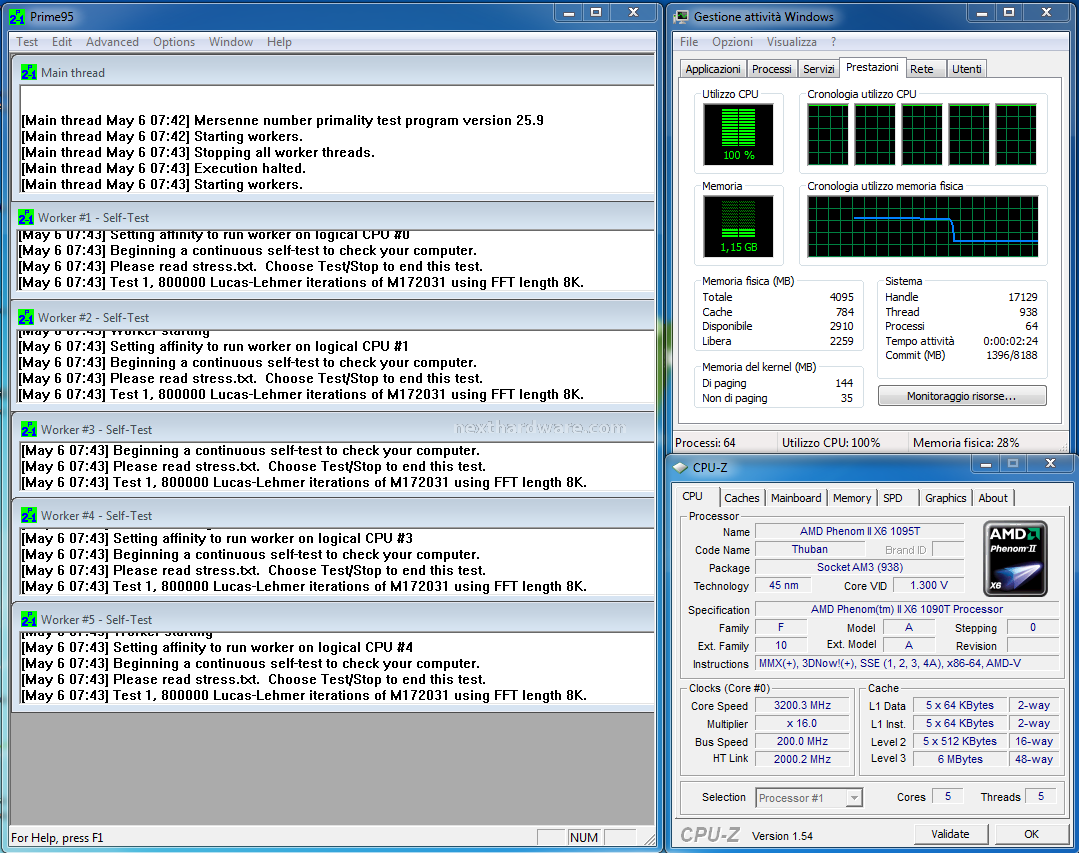Click the Worker #3 Self-Test icon
This screenshot has height=853, width=1079.
[29, 429]
